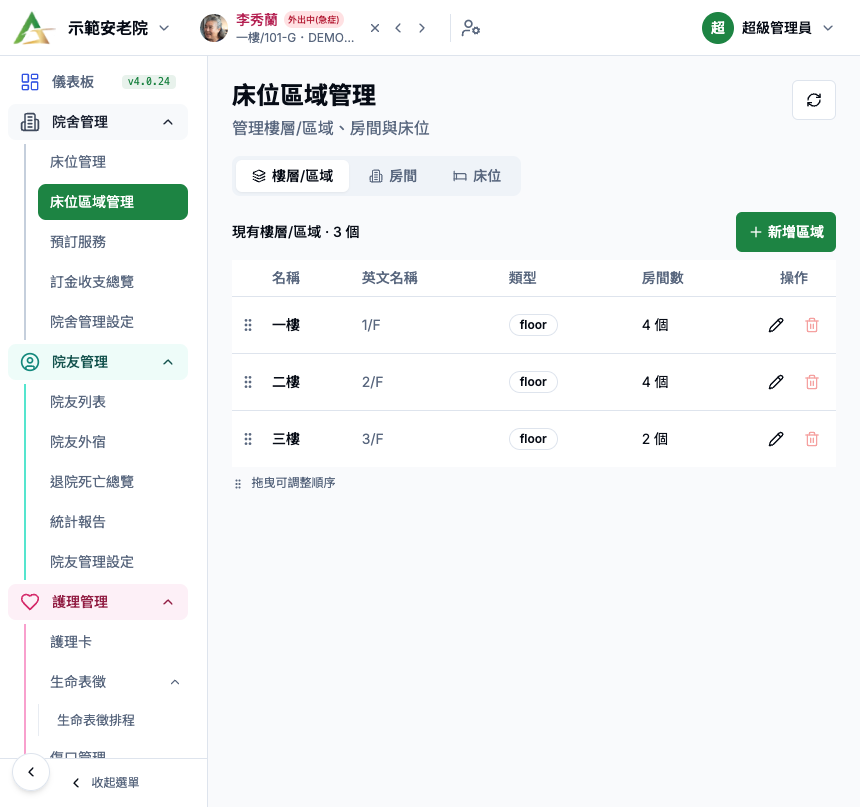Click the green 超 user avatar
860x807 pixels.
(717, 28)
